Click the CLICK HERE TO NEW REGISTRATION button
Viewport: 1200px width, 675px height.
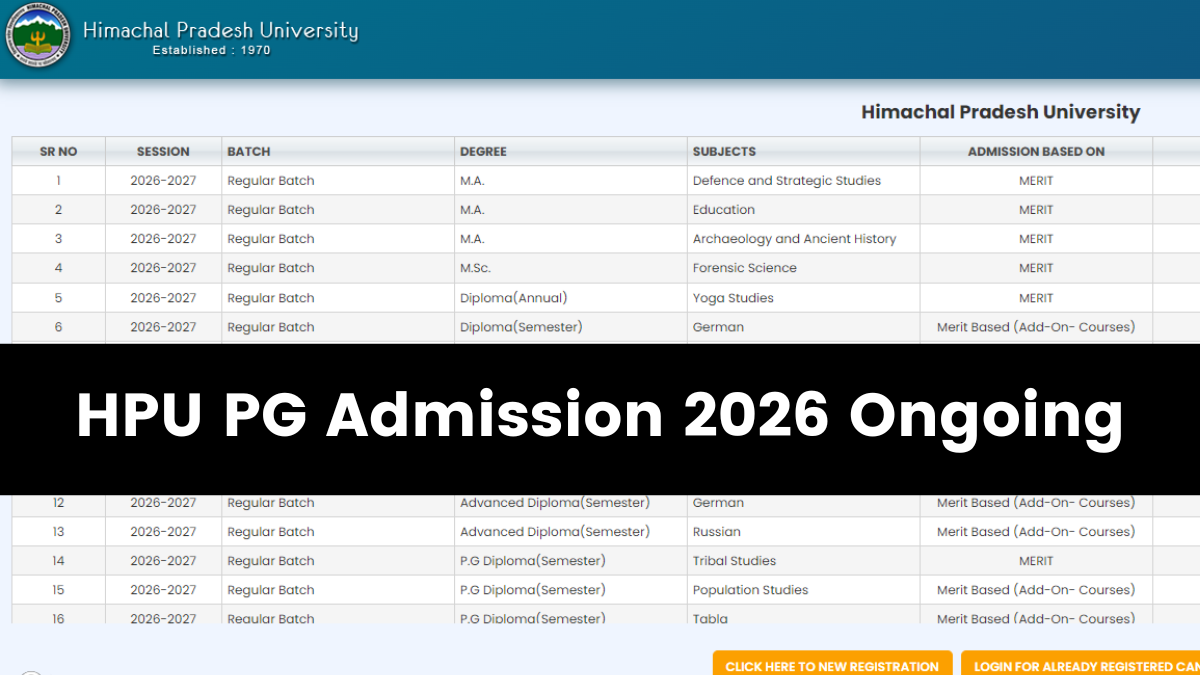[x=832, y=664]
